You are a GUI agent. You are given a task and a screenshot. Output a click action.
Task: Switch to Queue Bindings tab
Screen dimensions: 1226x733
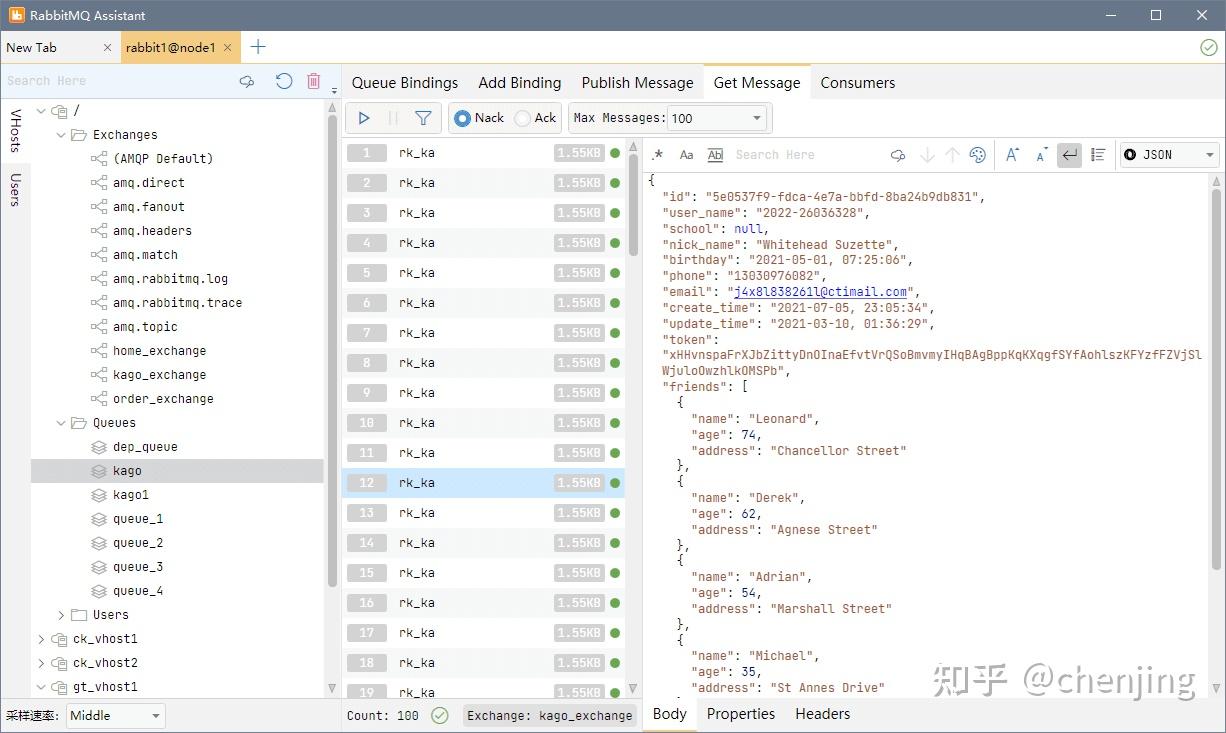pos(405,83)
